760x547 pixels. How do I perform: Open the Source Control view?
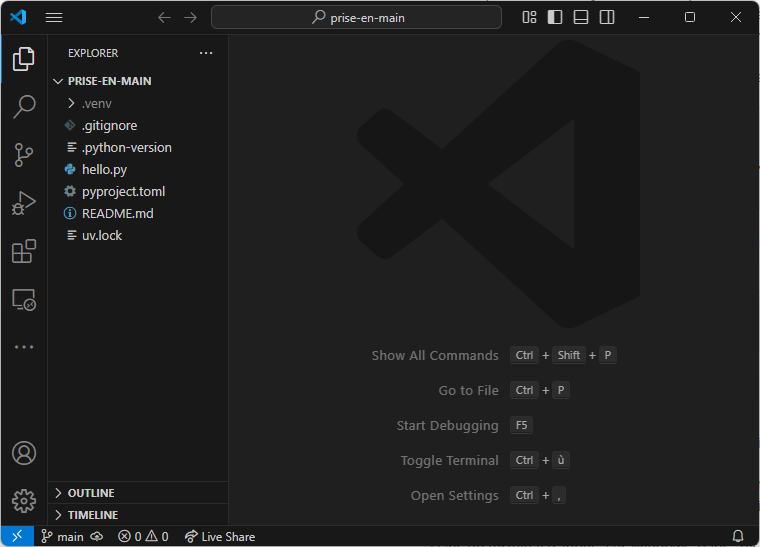[24, 155]
